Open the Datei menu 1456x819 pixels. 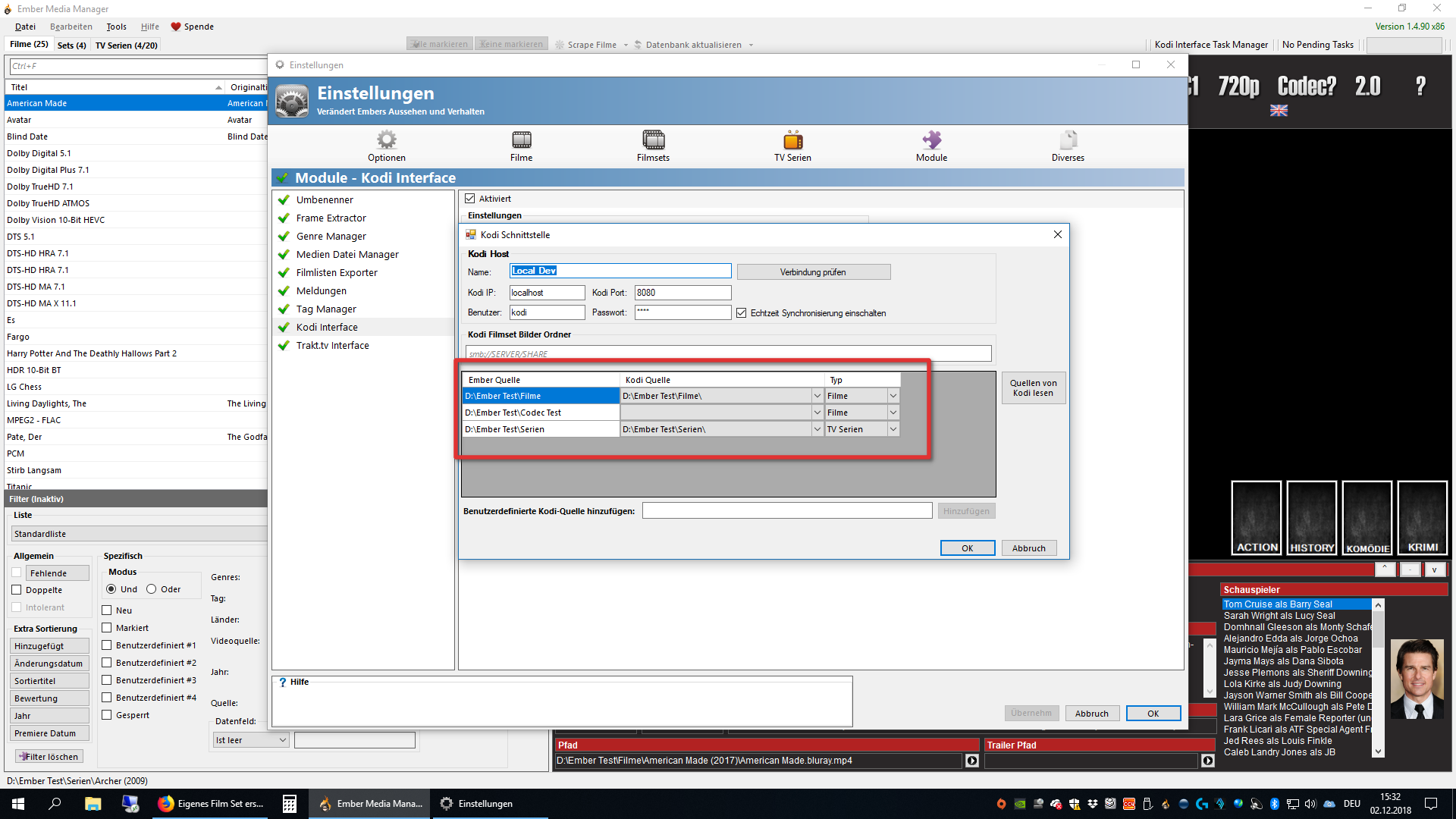coord(25,27)
